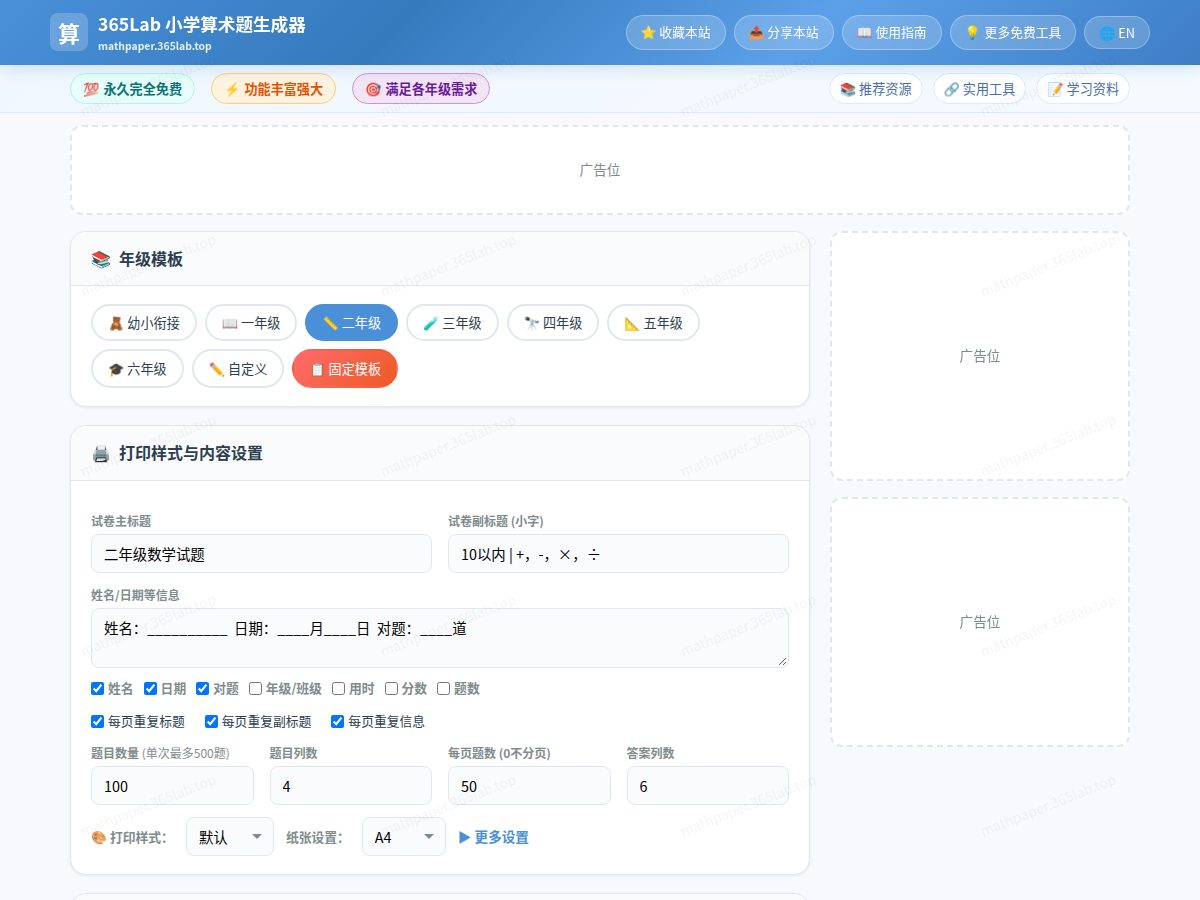This screenshot has width=1200, height=900.
Task: Click the upper sidebar 广告位 placeholder
Action: [x=980, y=356]
